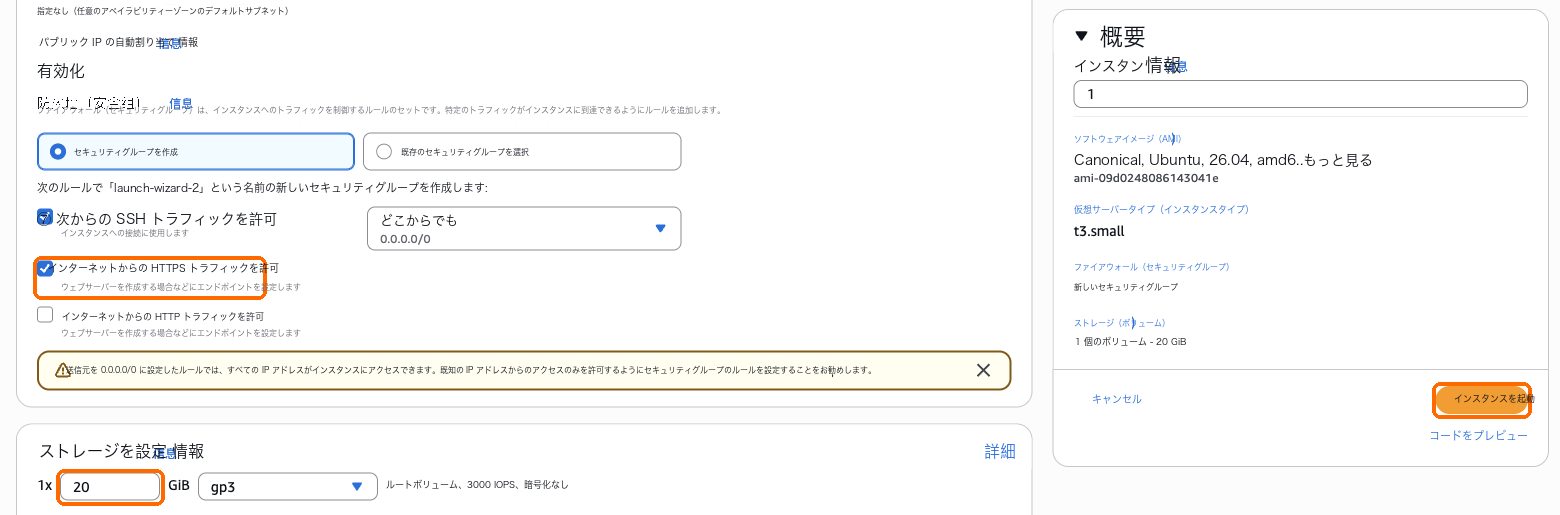Enable the HTTP トラフィックを許可 checkbox
The image size is (1560, 515).
(45, 315)
